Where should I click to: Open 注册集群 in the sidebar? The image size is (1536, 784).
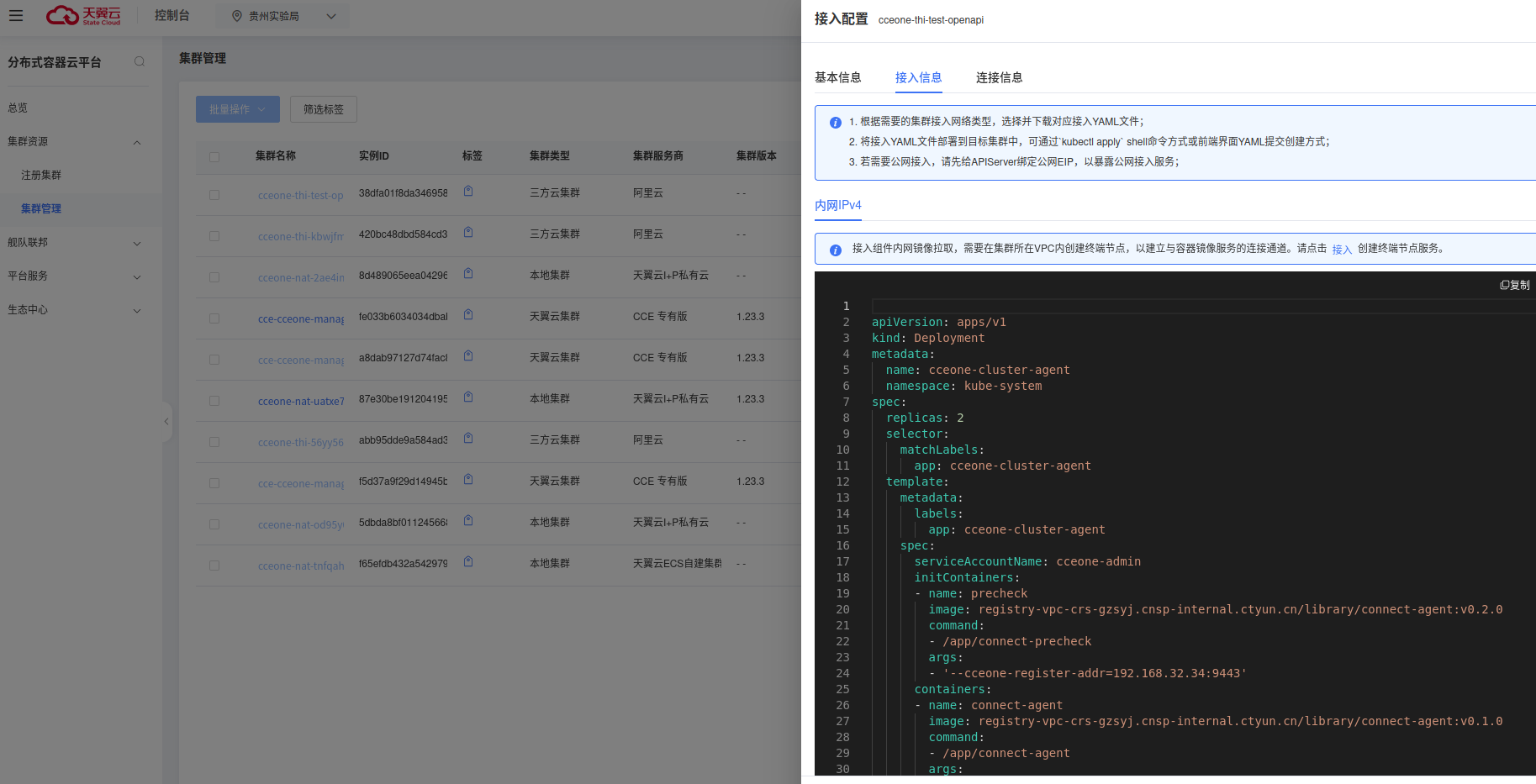click(x=41, y=175)
